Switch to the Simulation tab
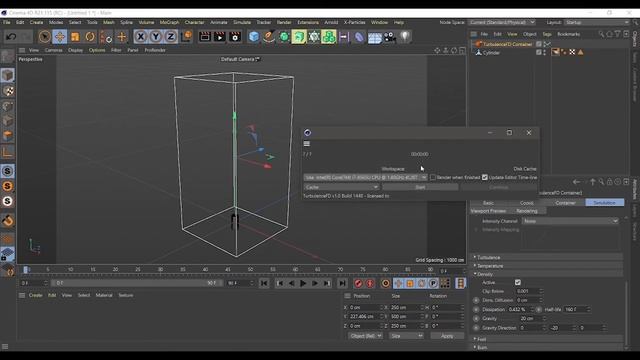This screenshot has height=360, width=640. tap(604, 202)
